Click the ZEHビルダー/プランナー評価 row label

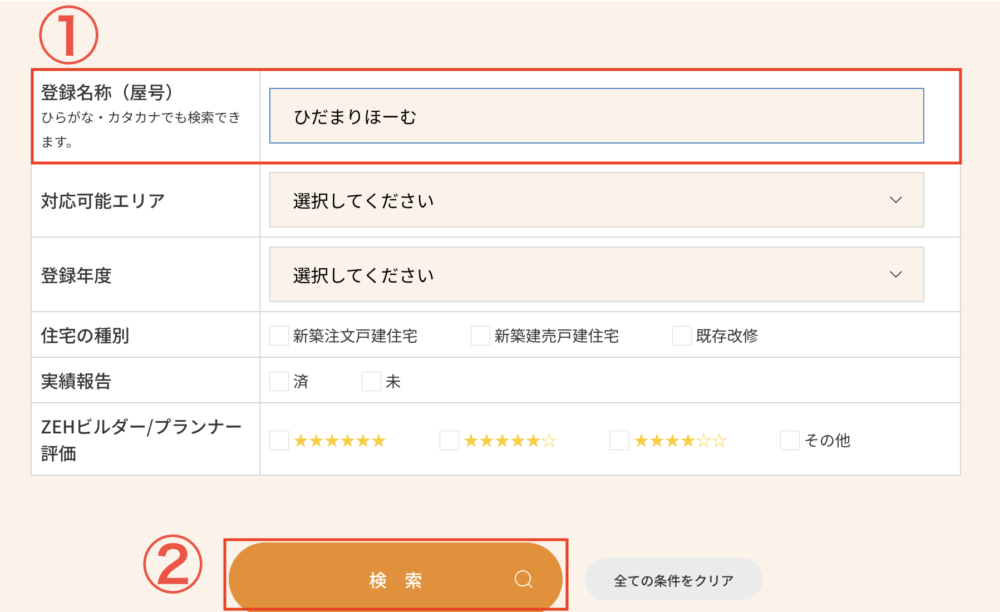click(141, 439)
